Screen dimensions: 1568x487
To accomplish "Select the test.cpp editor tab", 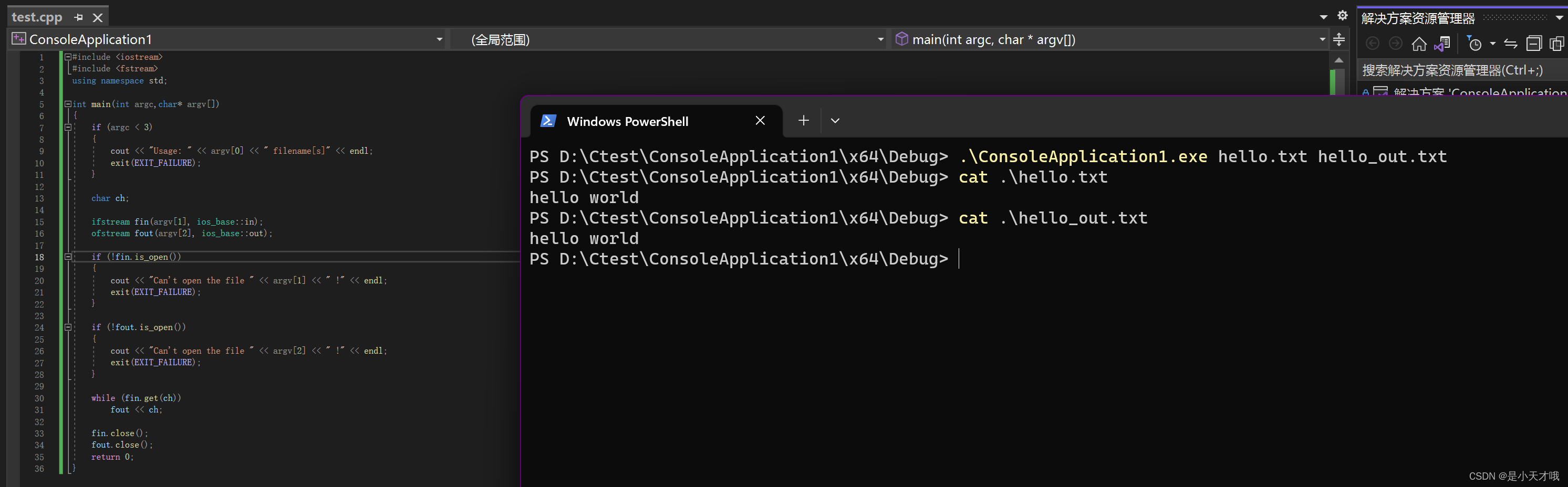I will point(37,17).
